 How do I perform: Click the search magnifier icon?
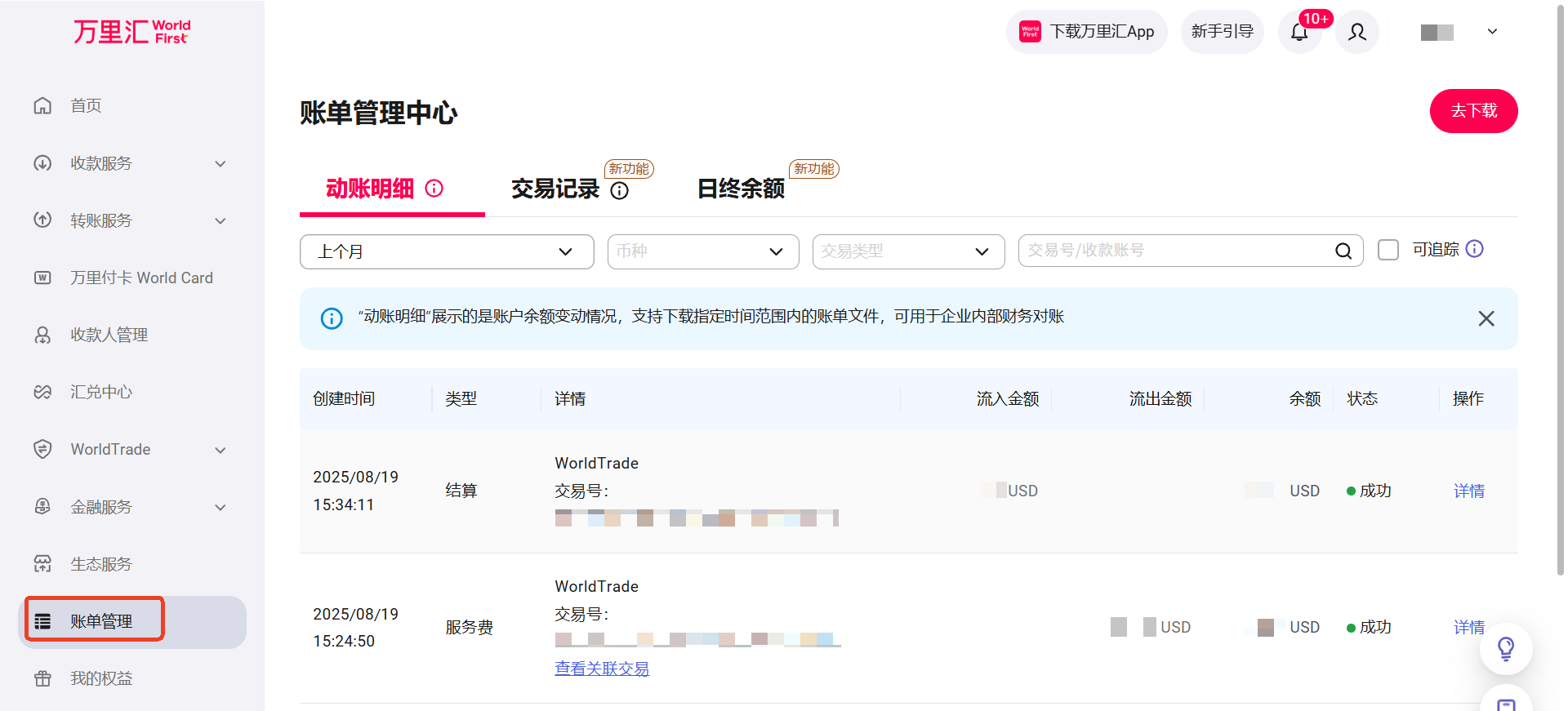pos(1343,251)
